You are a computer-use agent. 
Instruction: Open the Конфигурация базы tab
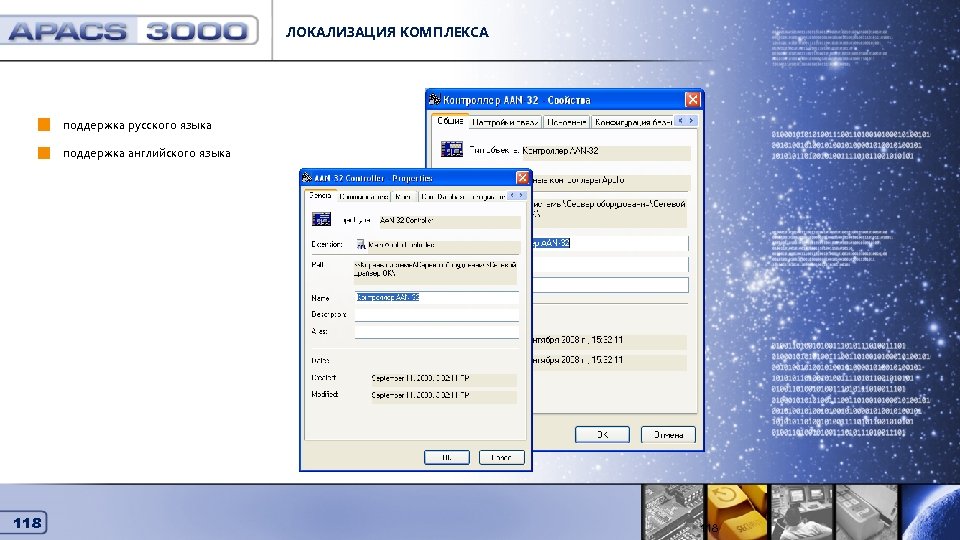pyautogui.click(x=633, y=122)
